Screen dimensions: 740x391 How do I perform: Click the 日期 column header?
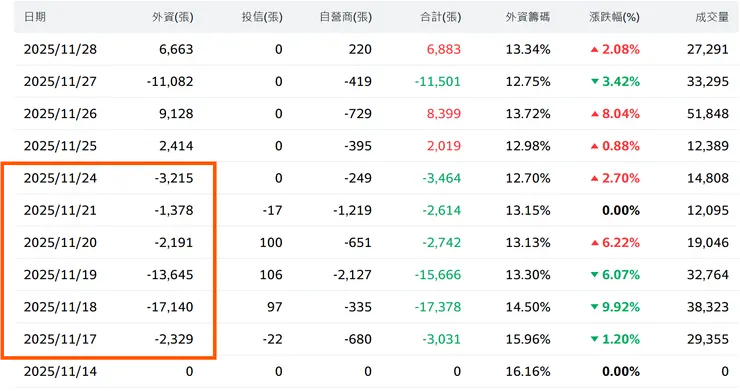(x=35, y=17)
